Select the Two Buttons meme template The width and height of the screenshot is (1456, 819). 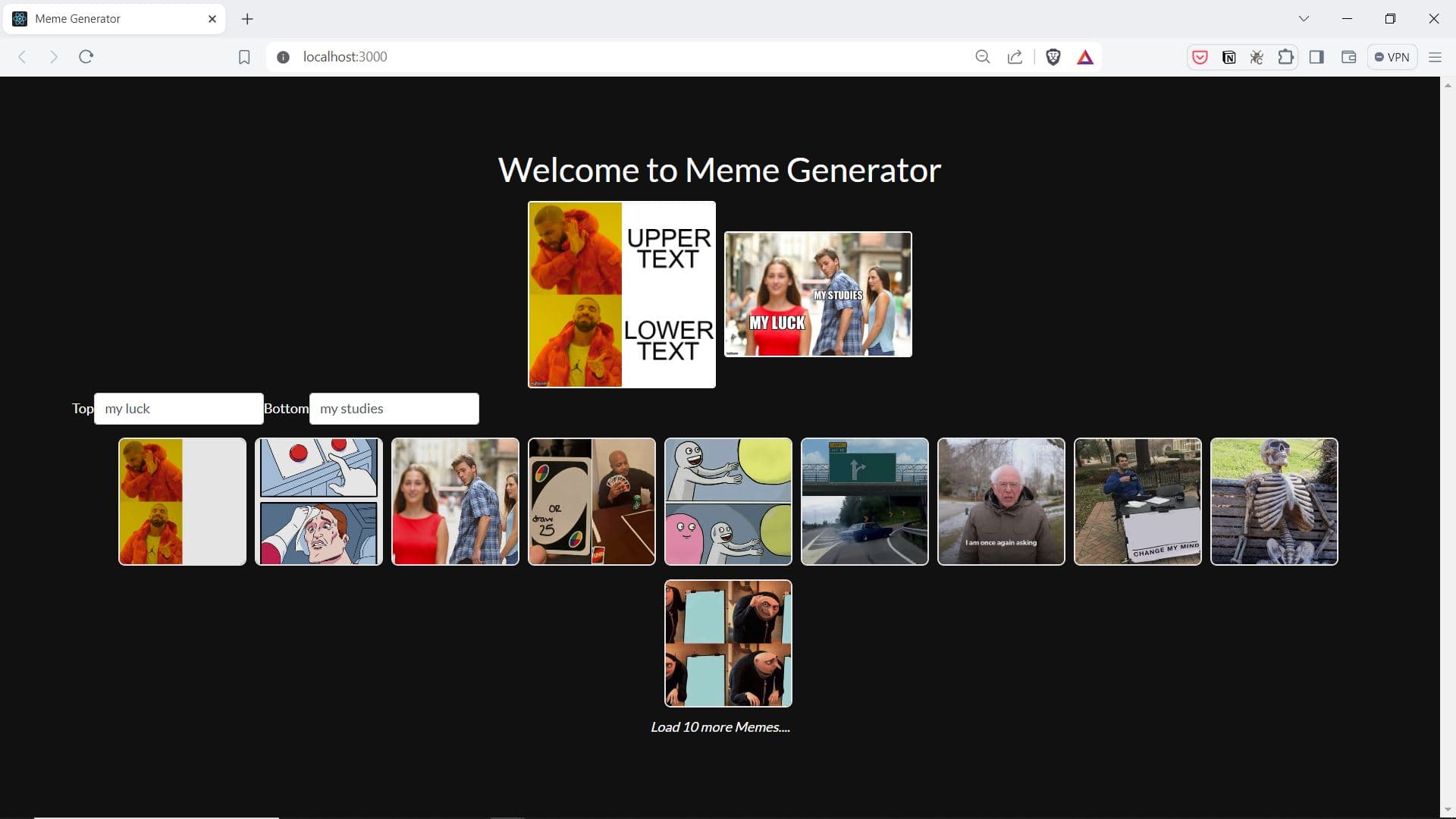[x=318, y=501]
